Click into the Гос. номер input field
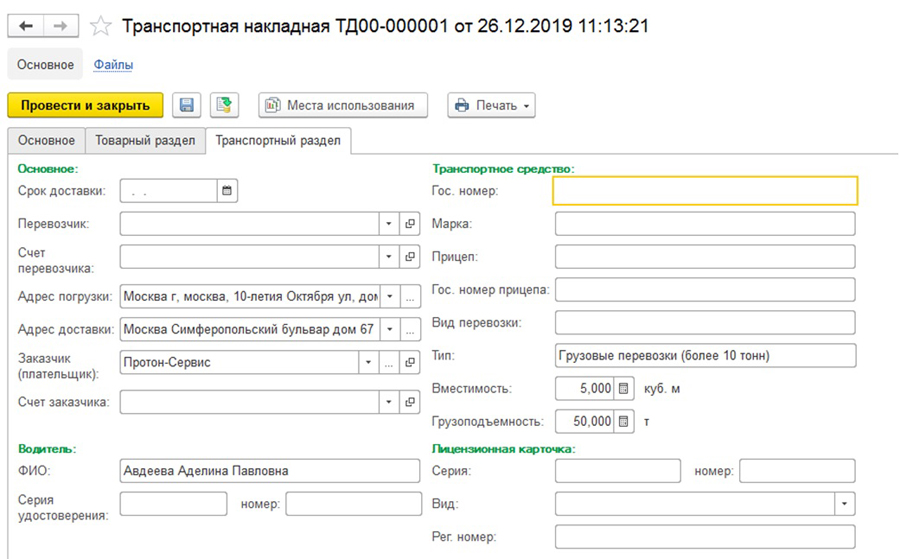 click(705, 191)
